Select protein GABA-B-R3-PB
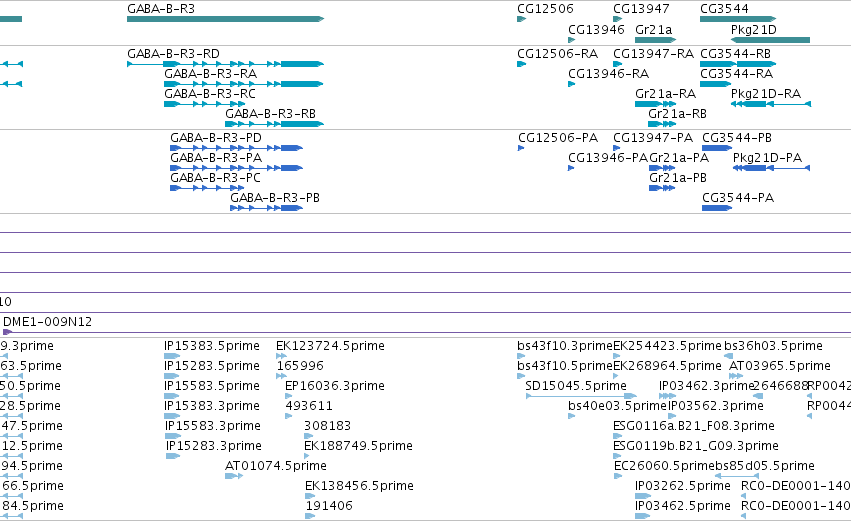The height and width of the screenshot is (521, 851). [266, 208]
